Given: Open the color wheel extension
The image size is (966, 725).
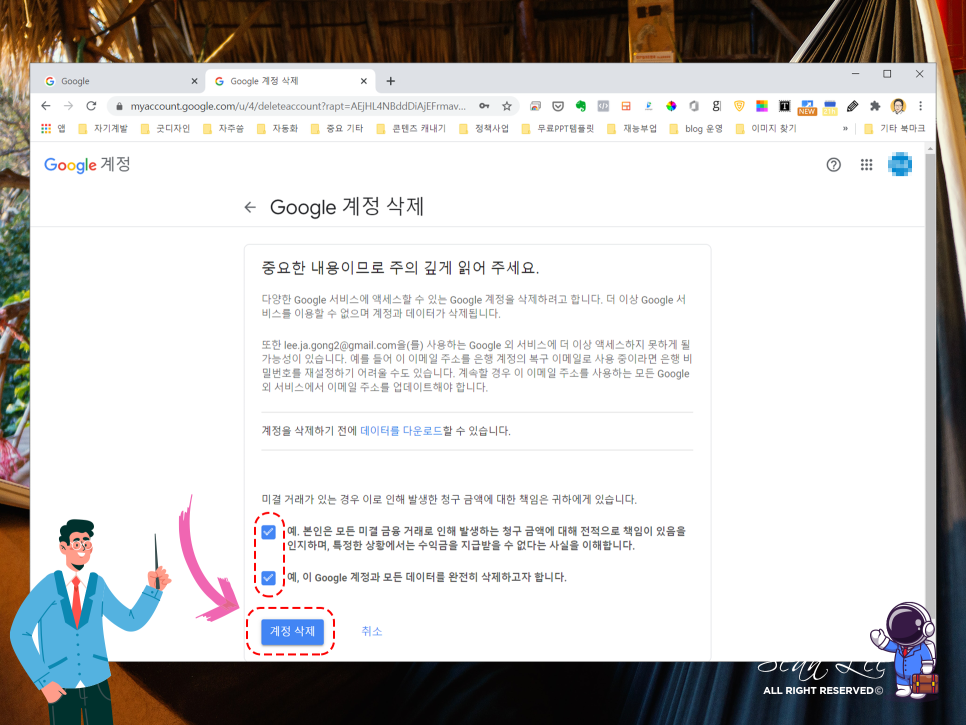Looking at the screenshot, I should [671, 106].
